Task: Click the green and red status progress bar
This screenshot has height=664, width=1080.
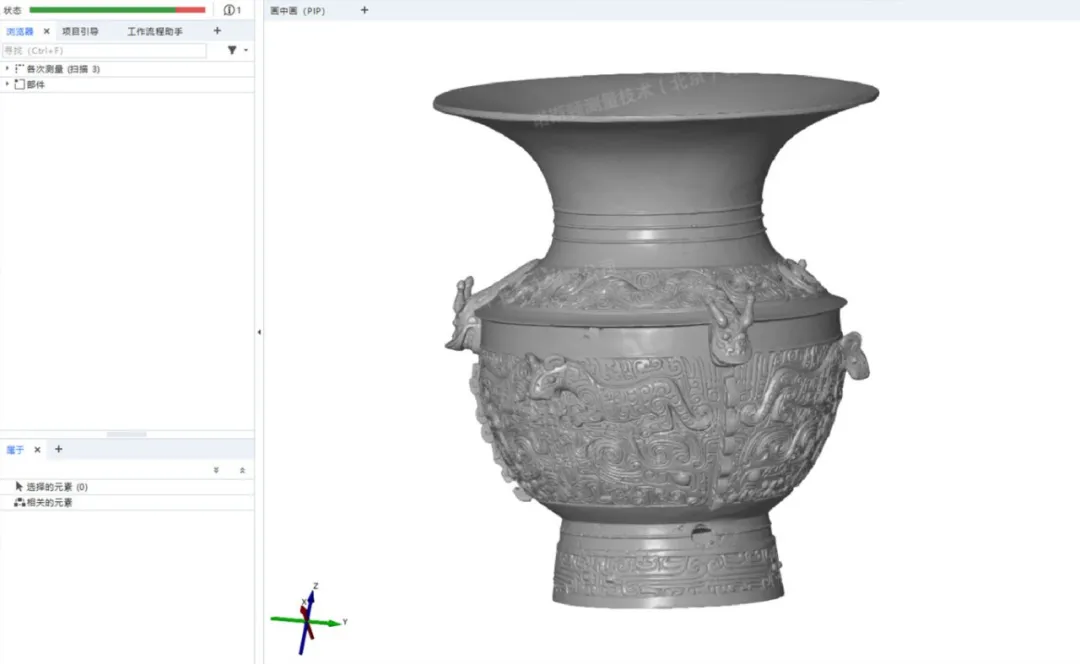Action: coord(117,10)
